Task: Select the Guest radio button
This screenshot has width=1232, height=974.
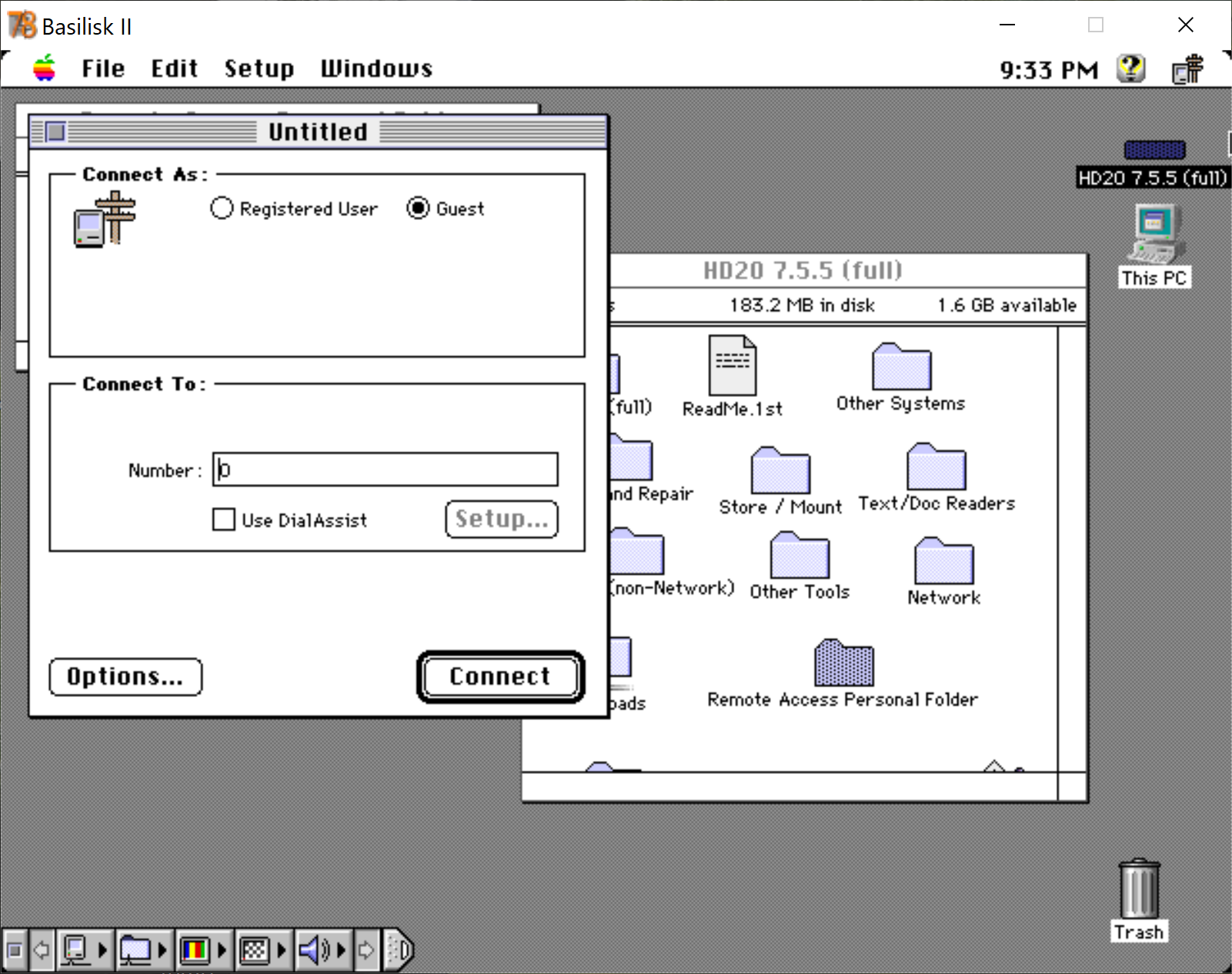Action: [446, 208]
